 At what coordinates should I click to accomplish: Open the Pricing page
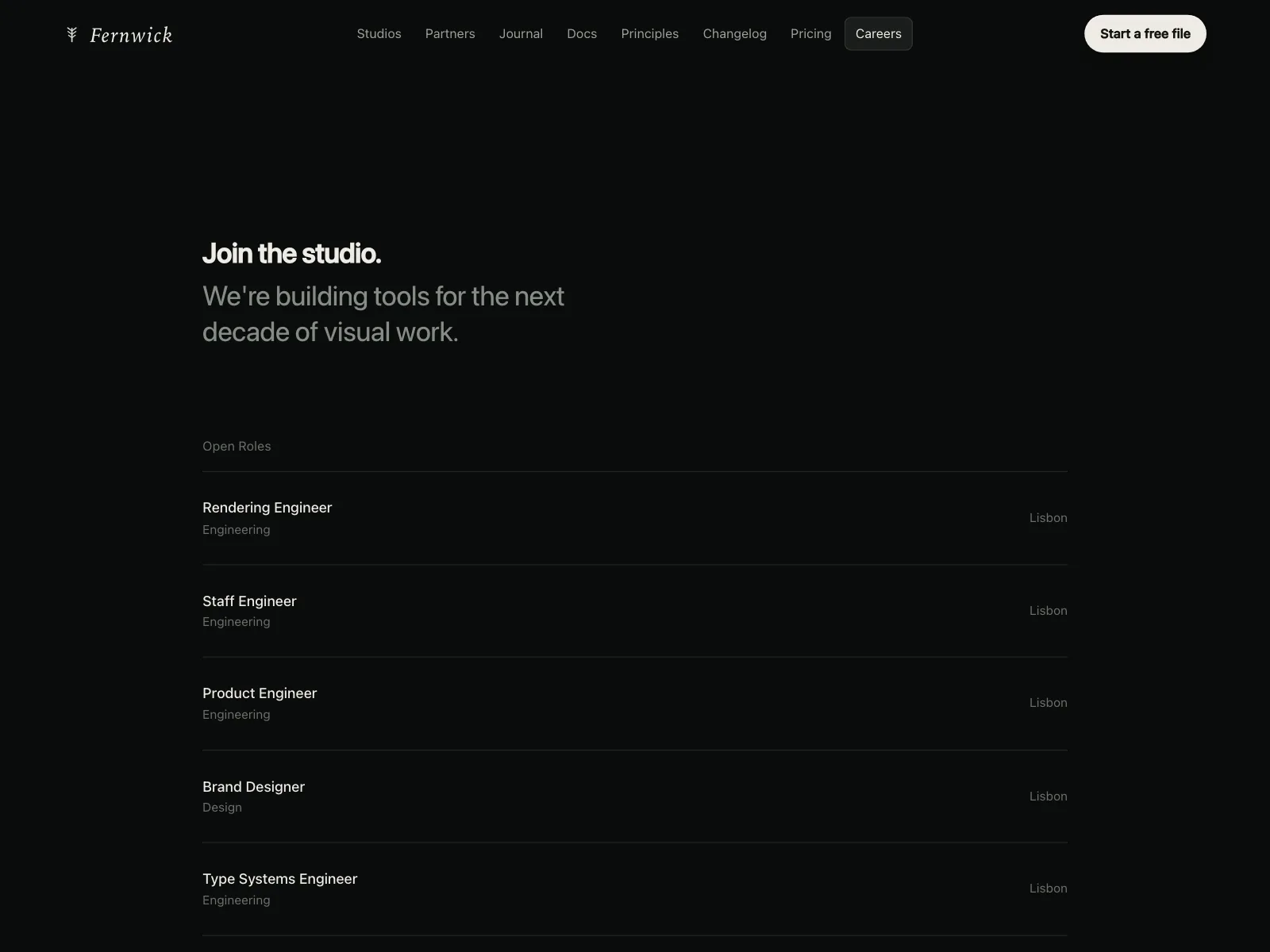(x=810, y=33)
